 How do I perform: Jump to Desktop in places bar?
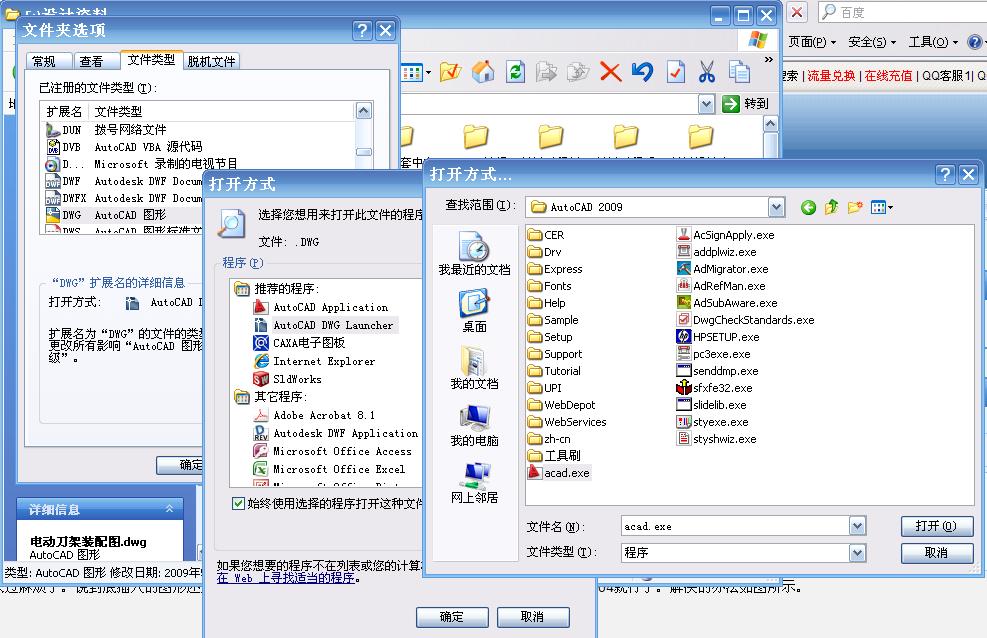pyautogui.click(x=474, y=311)
